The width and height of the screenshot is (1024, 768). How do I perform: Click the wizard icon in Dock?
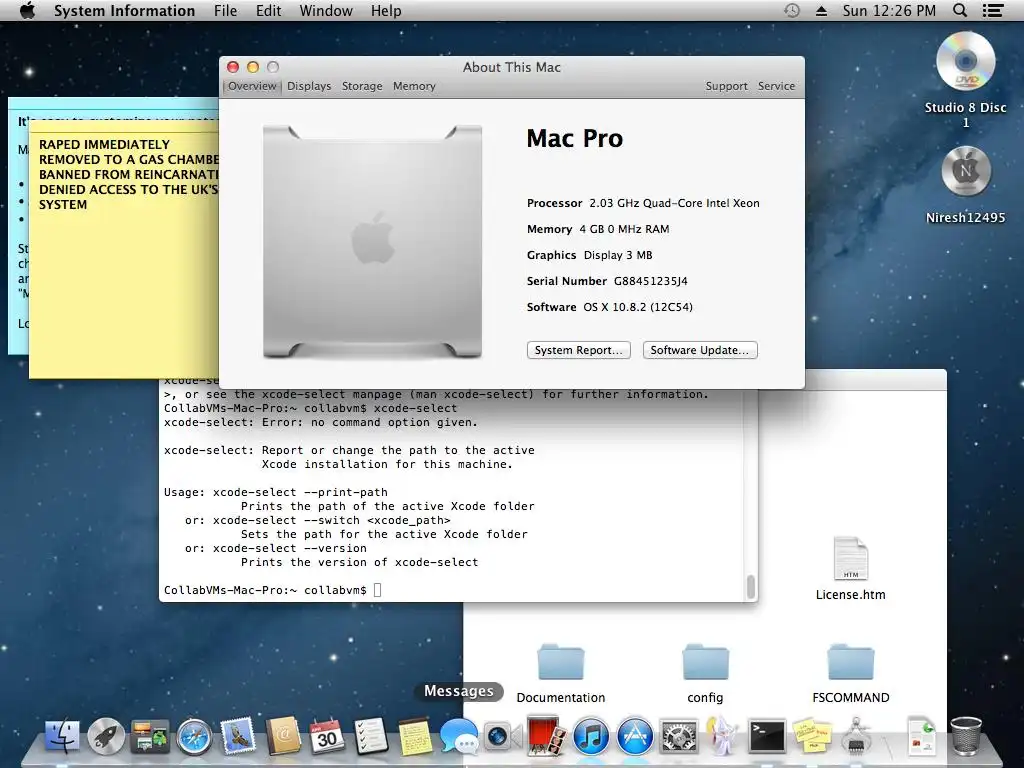[x=722, y=736]
